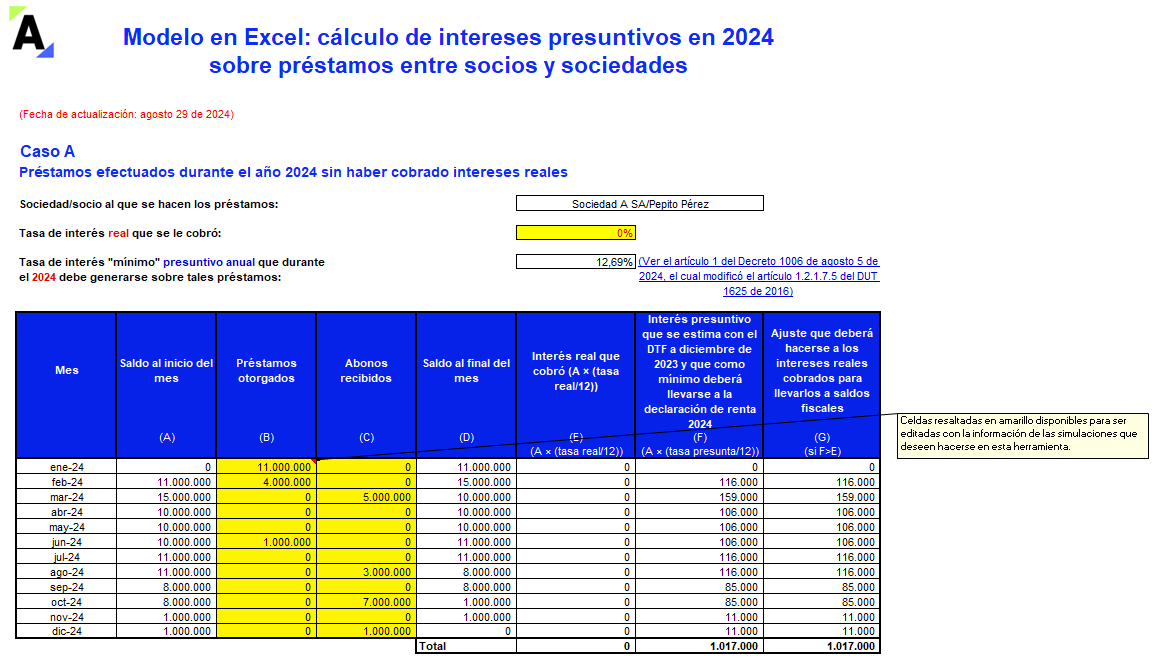Select oct-24 abonos recibidos cell 7.000.000

click(366, 602)
